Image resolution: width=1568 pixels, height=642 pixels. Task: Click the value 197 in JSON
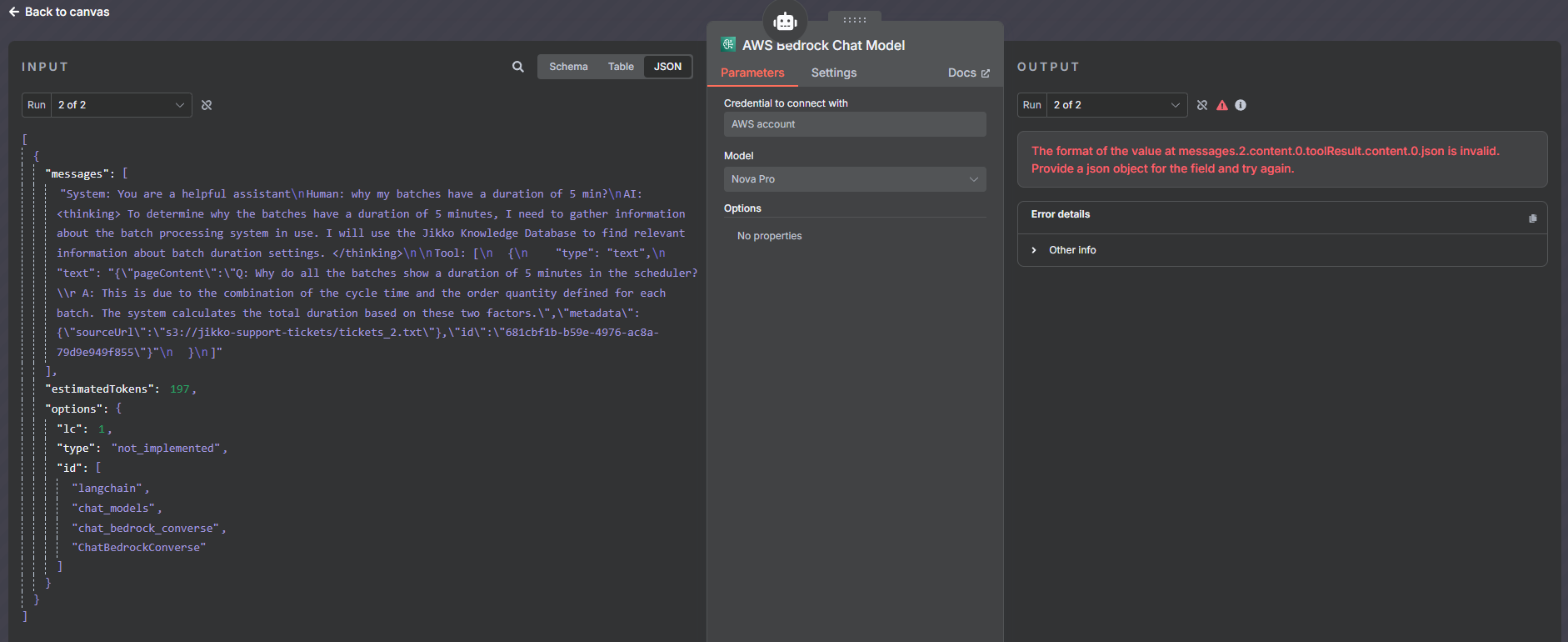(179, 389)
